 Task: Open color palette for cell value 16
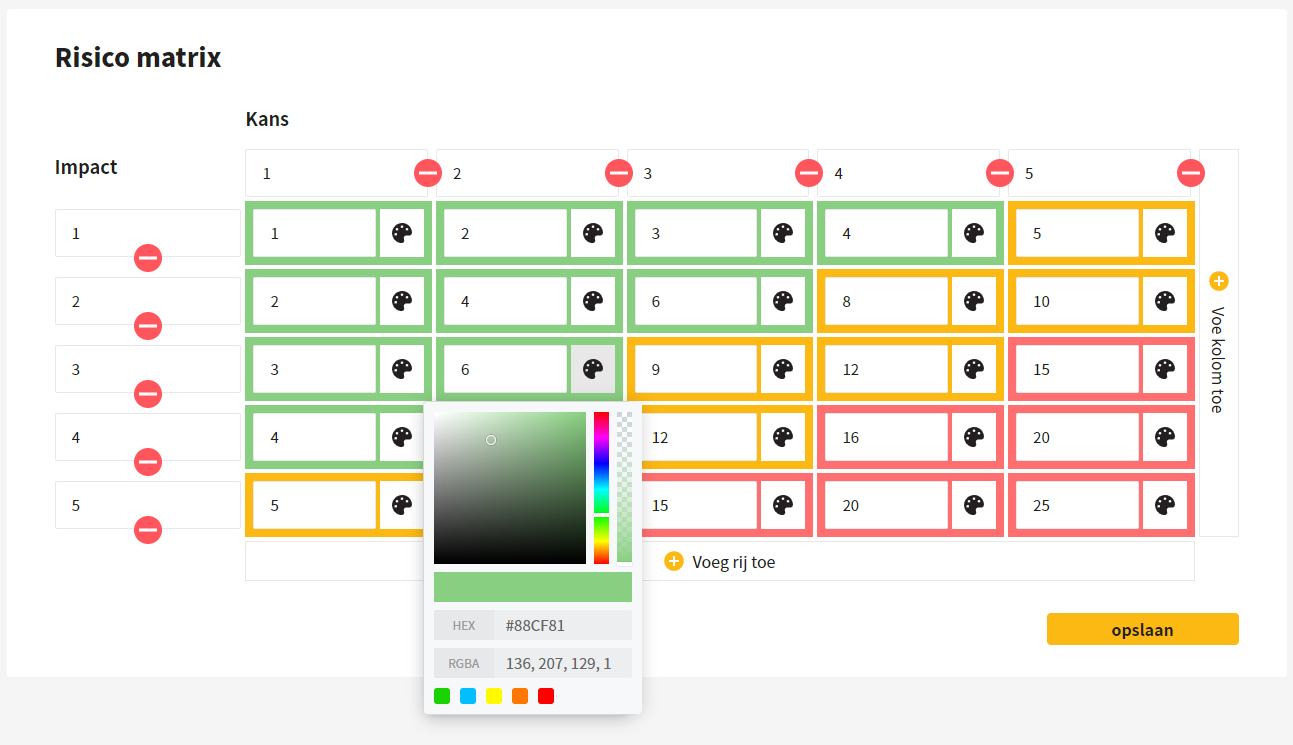974,437
